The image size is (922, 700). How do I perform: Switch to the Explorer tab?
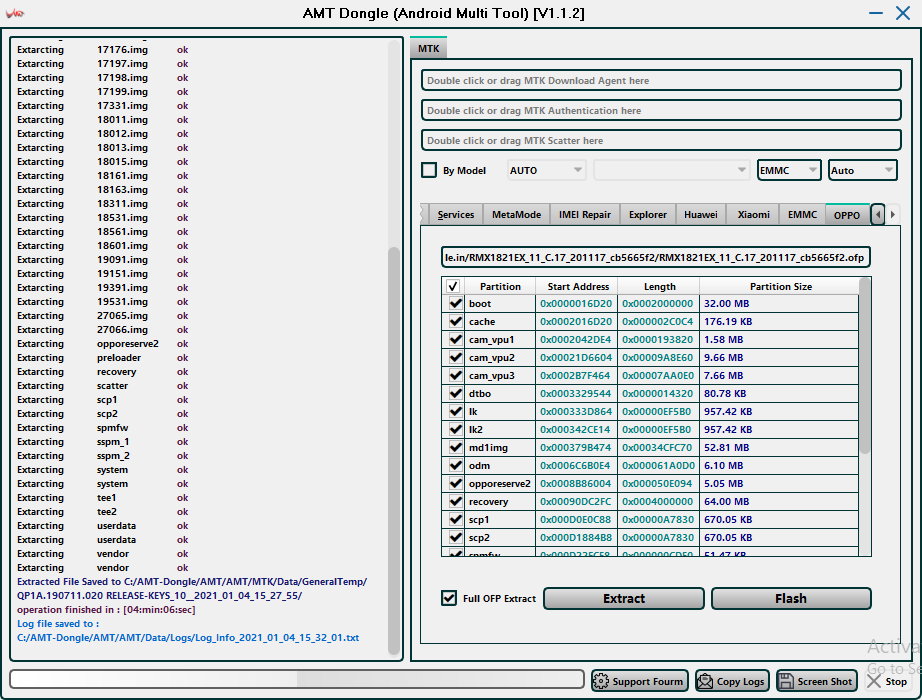pos(647,215)
